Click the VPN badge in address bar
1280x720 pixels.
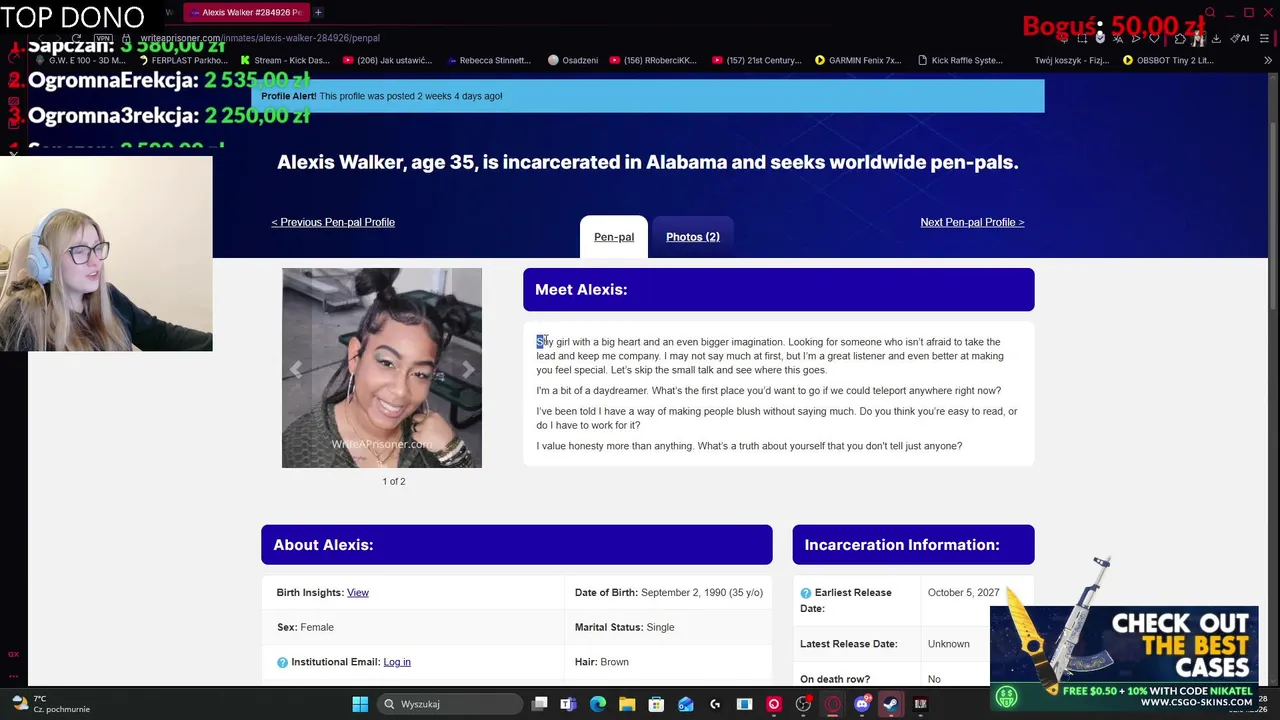pos(103,38)
